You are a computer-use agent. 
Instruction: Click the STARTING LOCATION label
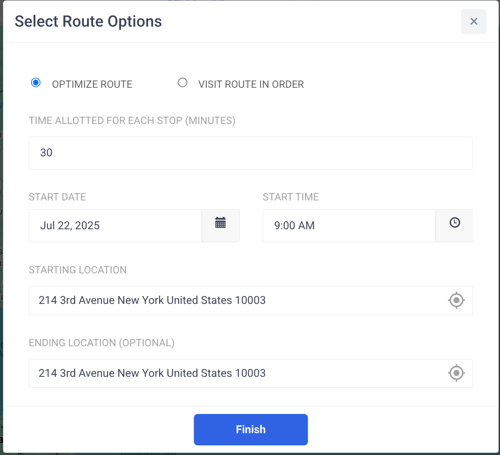78,270
